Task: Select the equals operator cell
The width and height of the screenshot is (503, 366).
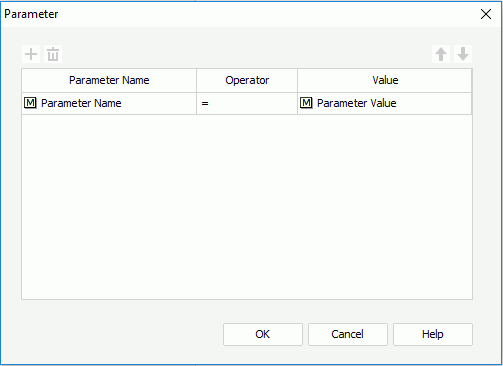Action: tap(247, 103)
